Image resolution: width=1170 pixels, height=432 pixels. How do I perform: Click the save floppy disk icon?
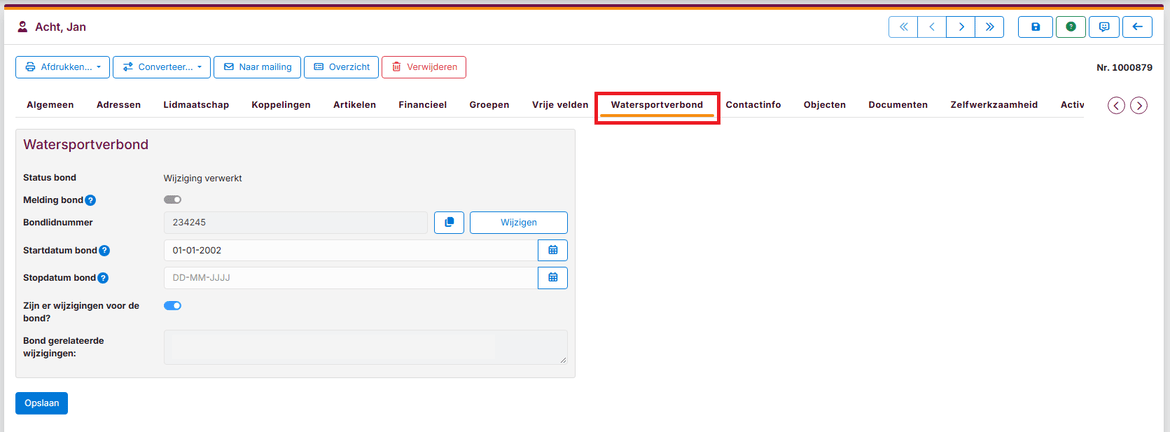[1036, 27]
